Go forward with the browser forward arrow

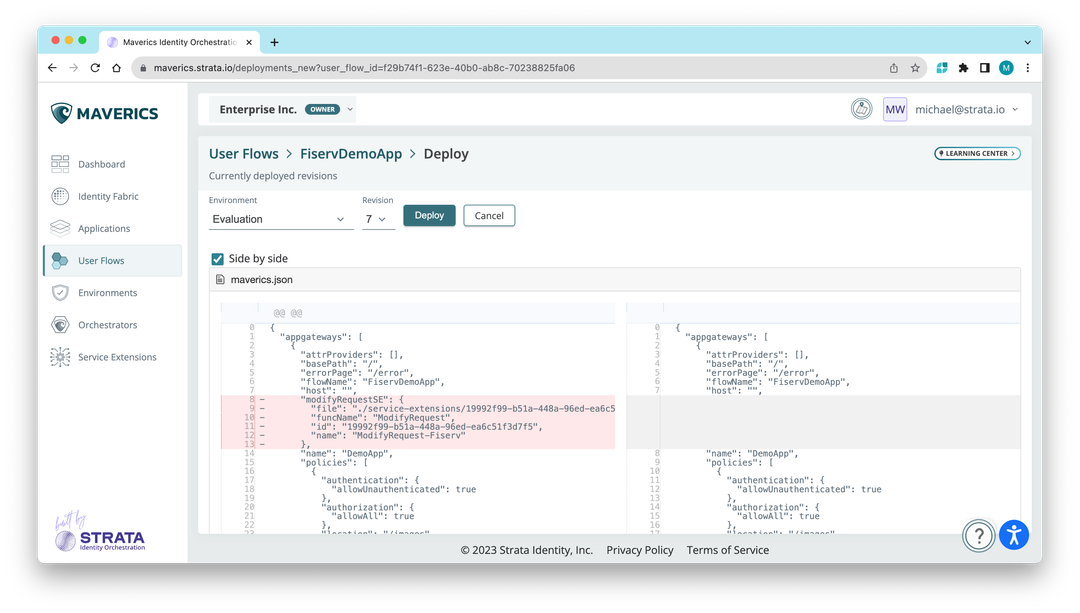[74, 67]
